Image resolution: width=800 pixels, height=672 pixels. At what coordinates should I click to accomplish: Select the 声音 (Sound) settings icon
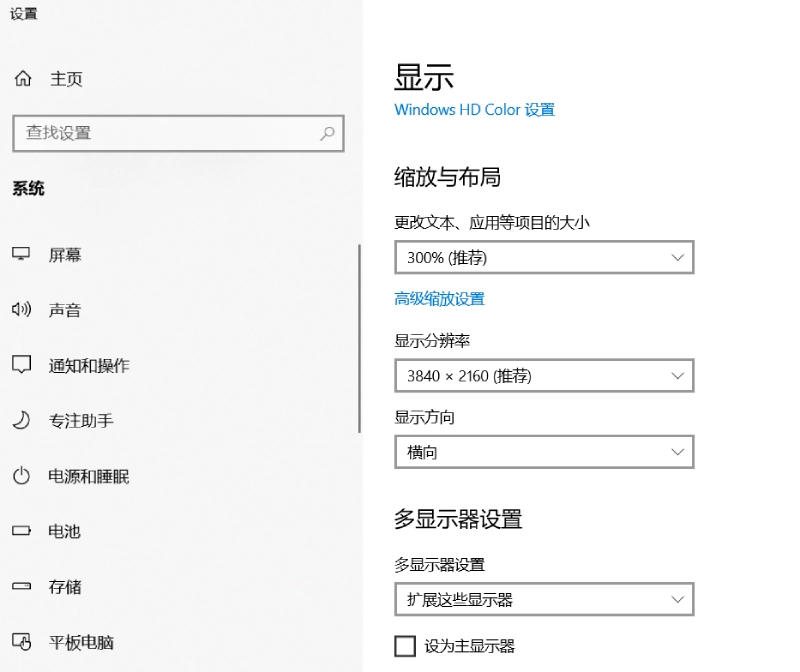[x=22, y=310]
